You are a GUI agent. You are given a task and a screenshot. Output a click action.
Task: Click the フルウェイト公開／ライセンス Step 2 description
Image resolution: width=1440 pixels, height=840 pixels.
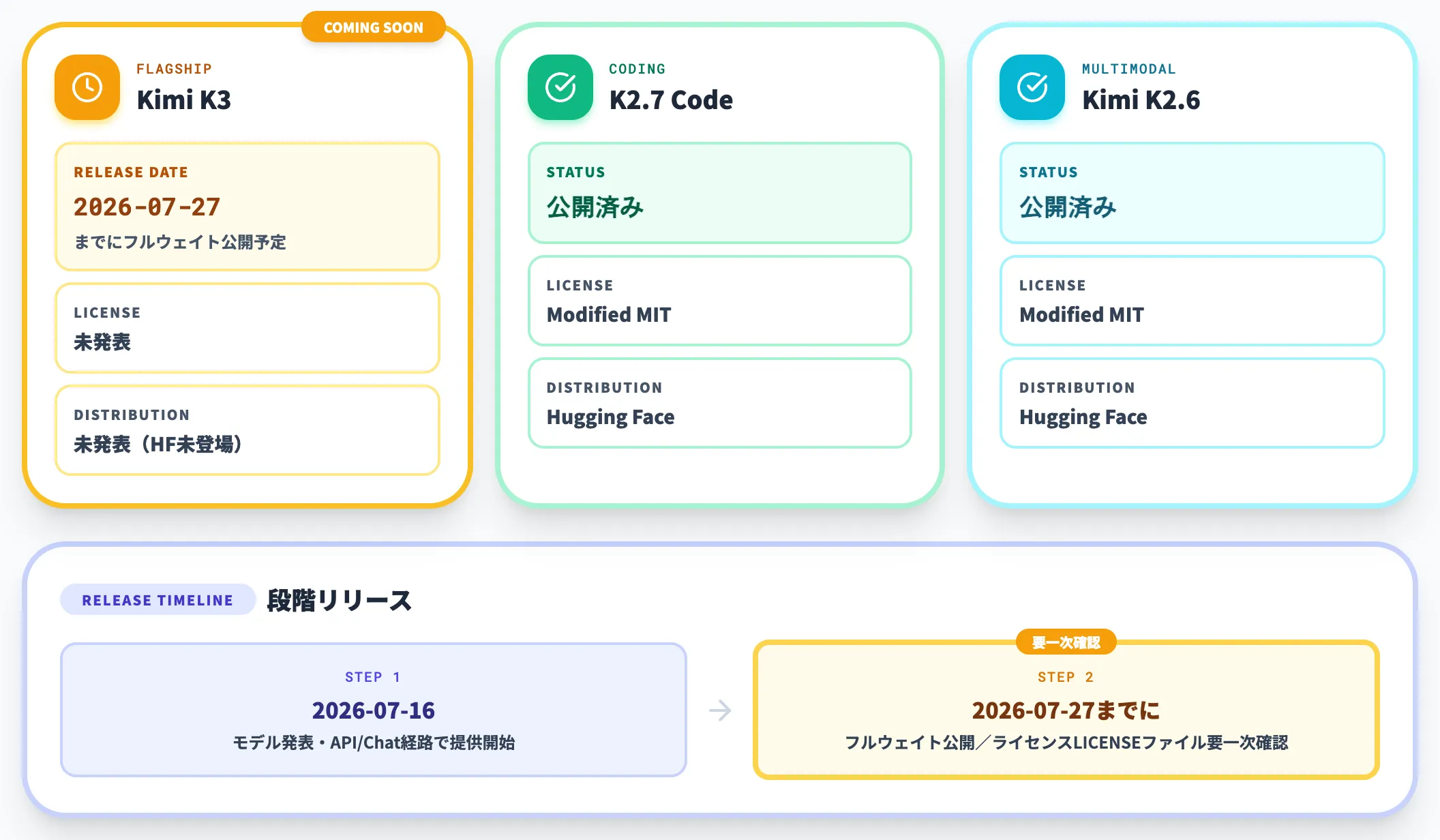[1066, 742]
